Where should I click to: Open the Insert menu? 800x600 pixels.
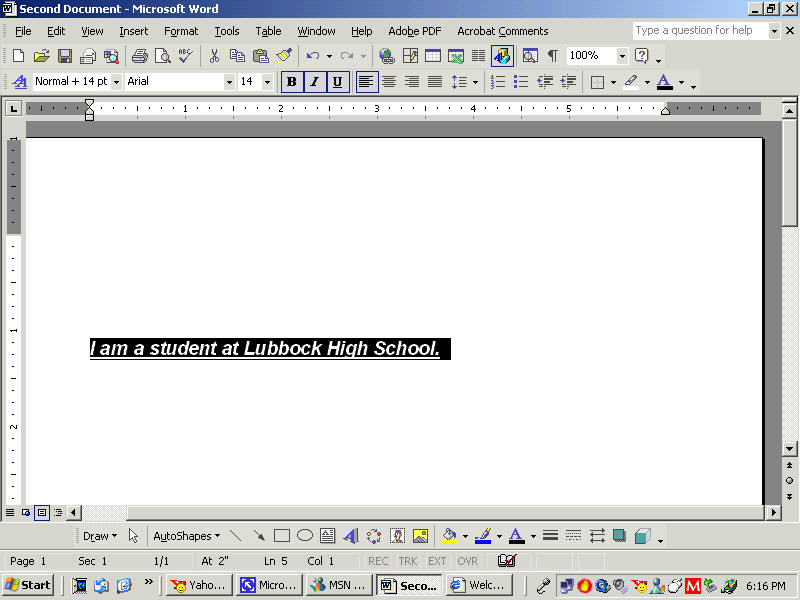134,31
